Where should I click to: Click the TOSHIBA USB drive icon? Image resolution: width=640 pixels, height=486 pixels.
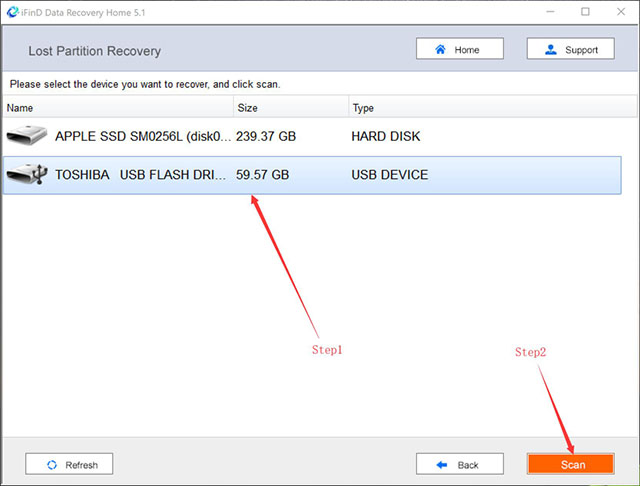click(x=27, y=174)
